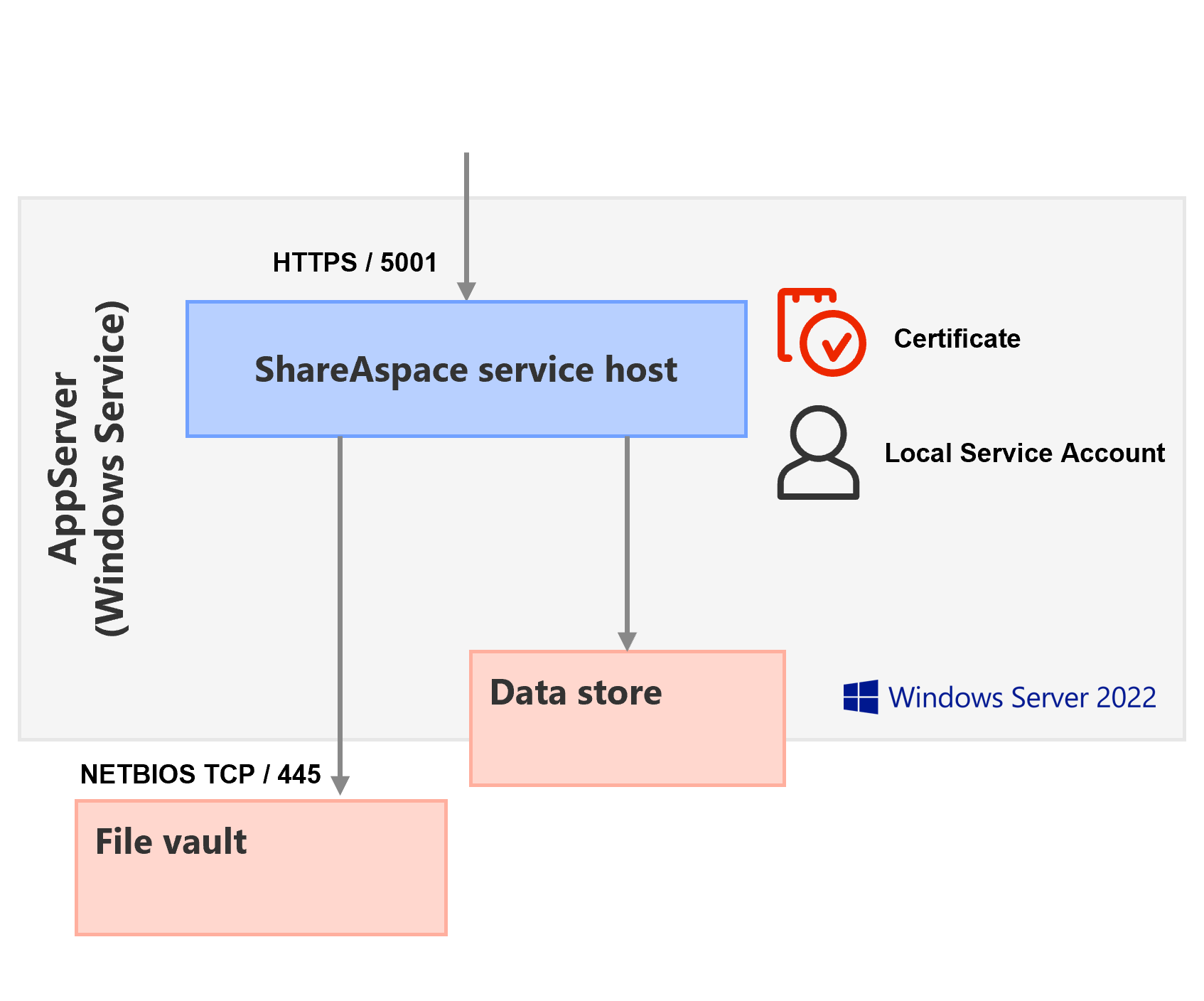The image size is (1204, 1001).
Task: Expand the ShareAspace service host node
Action: click(x=467, y=369)
